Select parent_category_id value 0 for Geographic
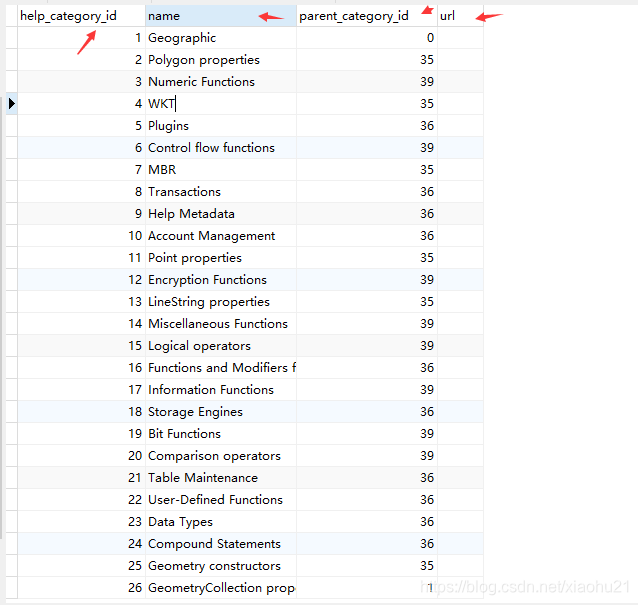This screenshot has width=638, height=605. (x=367, y=38)
